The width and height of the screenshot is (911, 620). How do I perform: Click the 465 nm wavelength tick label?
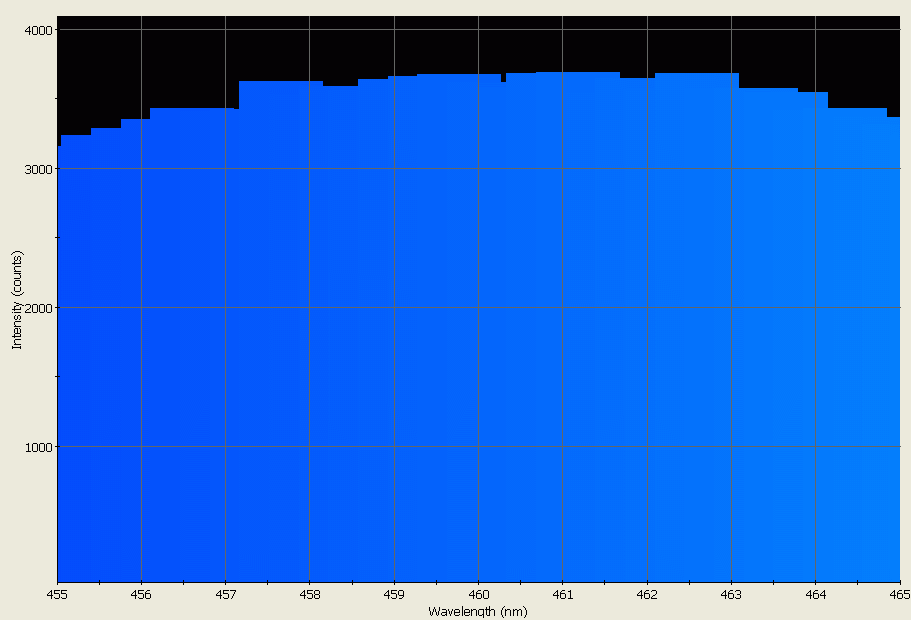pyautogui.click(x=897, y=593)
